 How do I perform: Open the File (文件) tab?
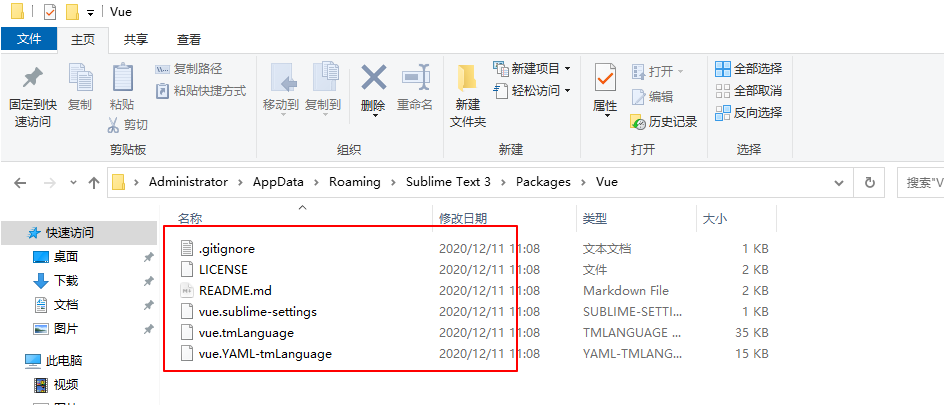tap(29, 39)
